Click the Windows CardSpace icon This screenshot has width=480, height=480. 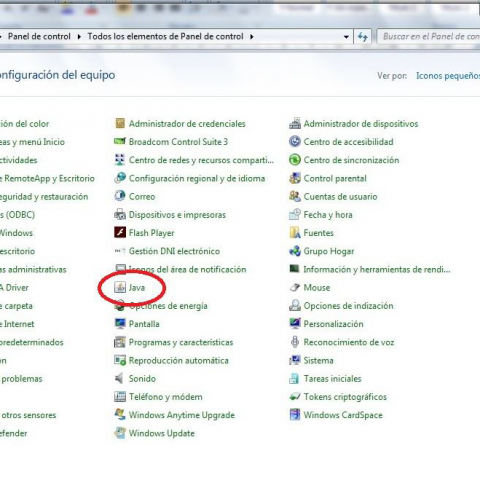[295, 415]
